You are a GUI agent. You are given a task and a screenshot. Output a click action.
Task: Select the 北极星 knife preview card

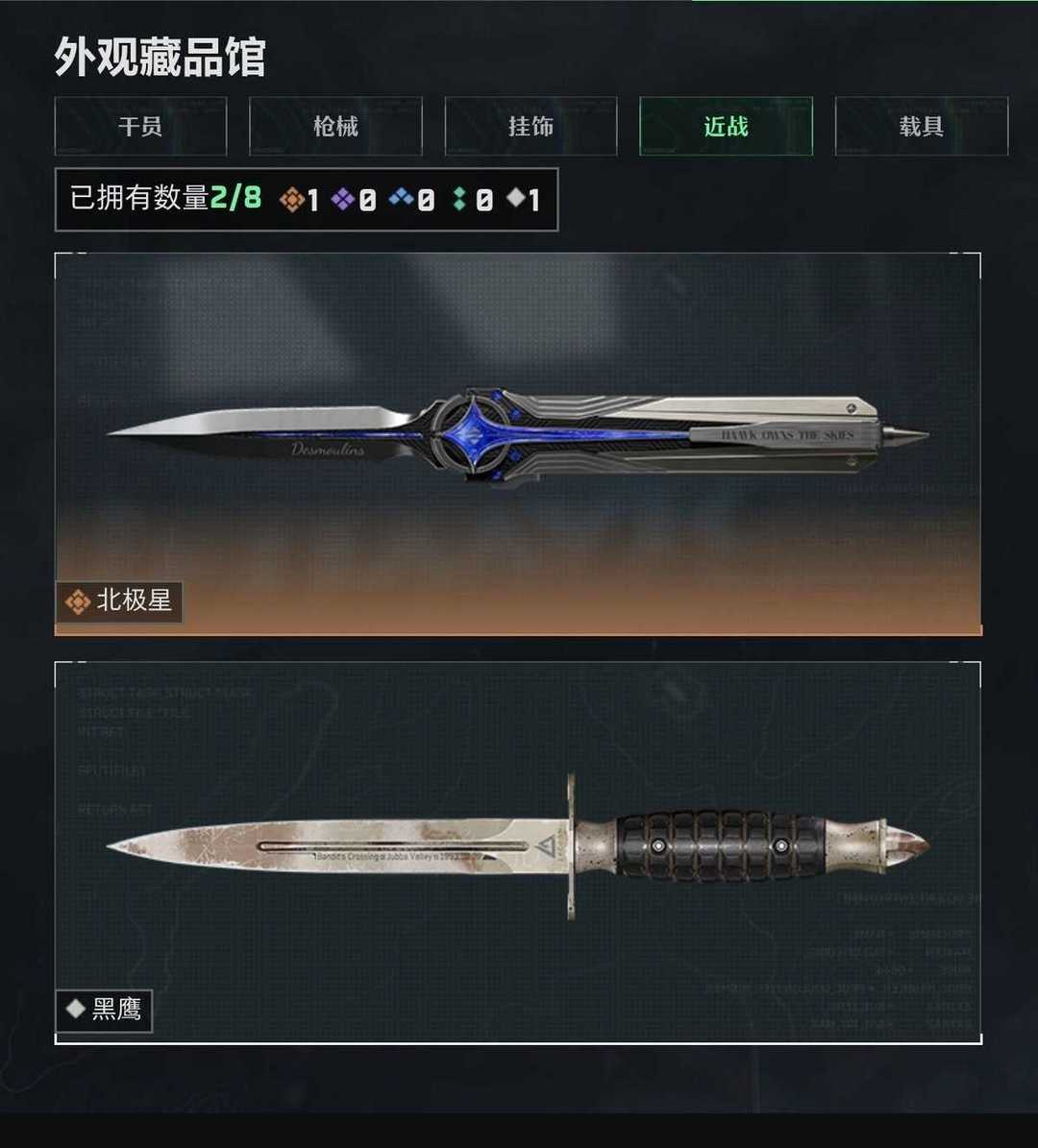click(x=519, y=444)
